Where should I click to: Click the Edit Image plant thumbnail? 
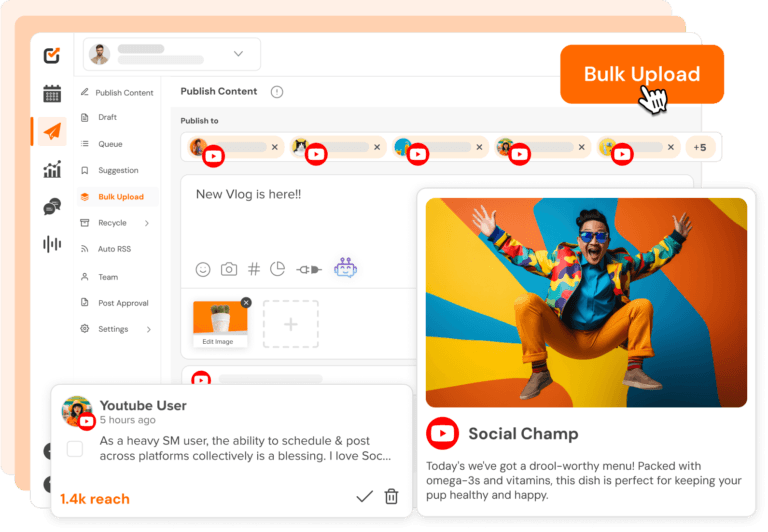click(x=220, y=324)
